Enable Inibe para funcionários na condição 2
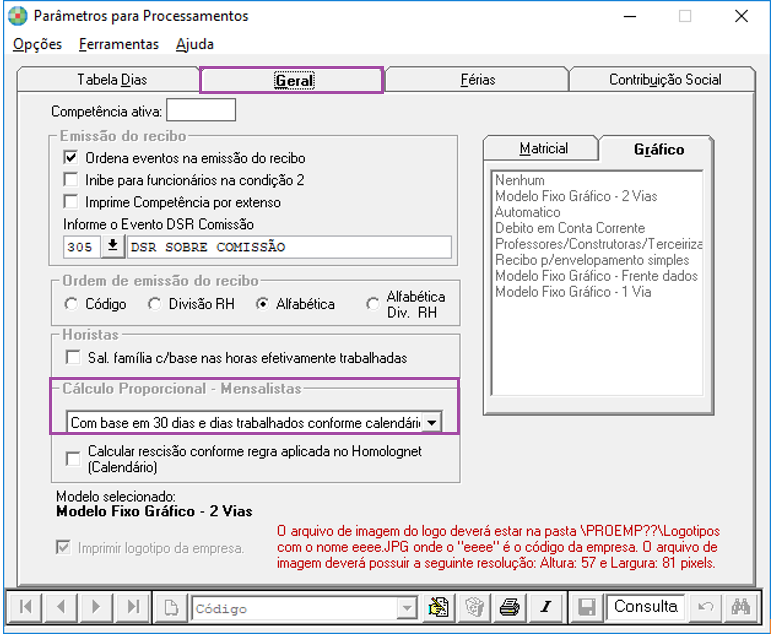This screenshot has height=638, width=772. [71, 180]
